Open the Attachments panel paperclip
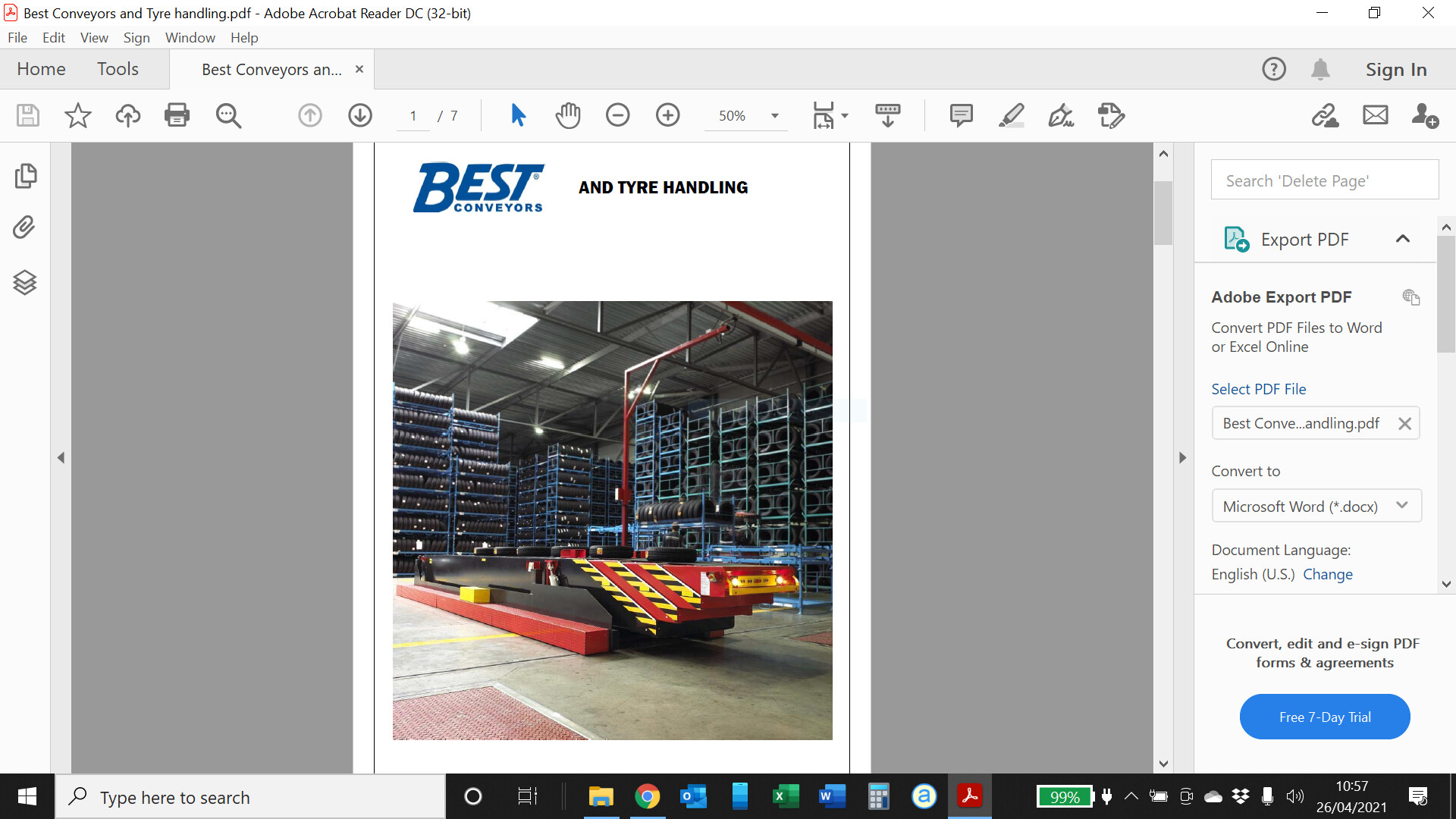The height and width of the screenshot is (819, 1456). point(24,227)
